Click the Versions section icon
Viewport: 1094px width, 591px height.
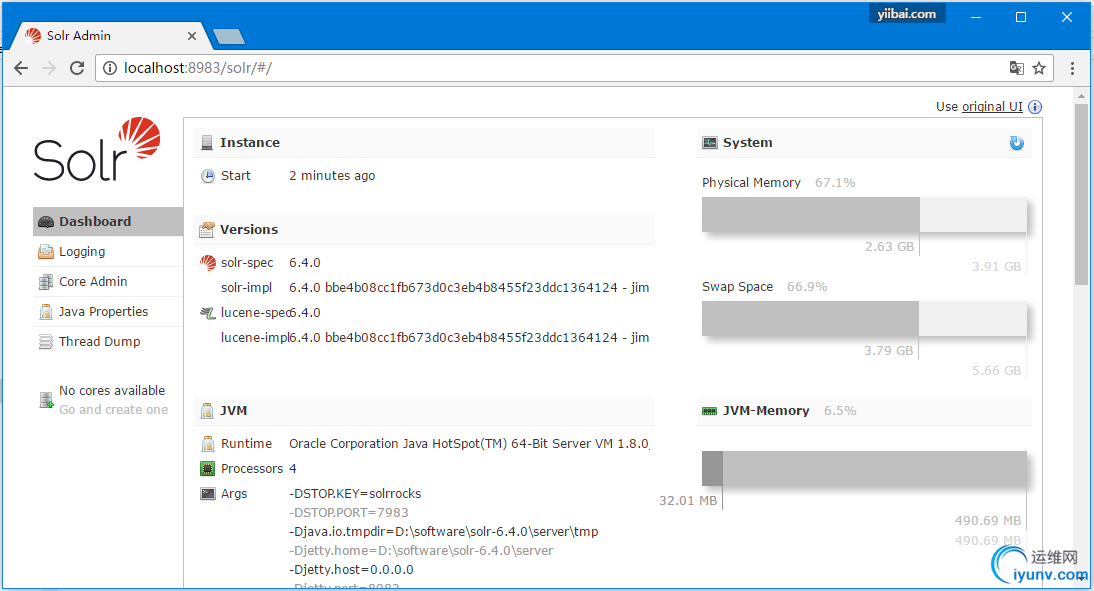pyautogui.click(x=207, y=230)
